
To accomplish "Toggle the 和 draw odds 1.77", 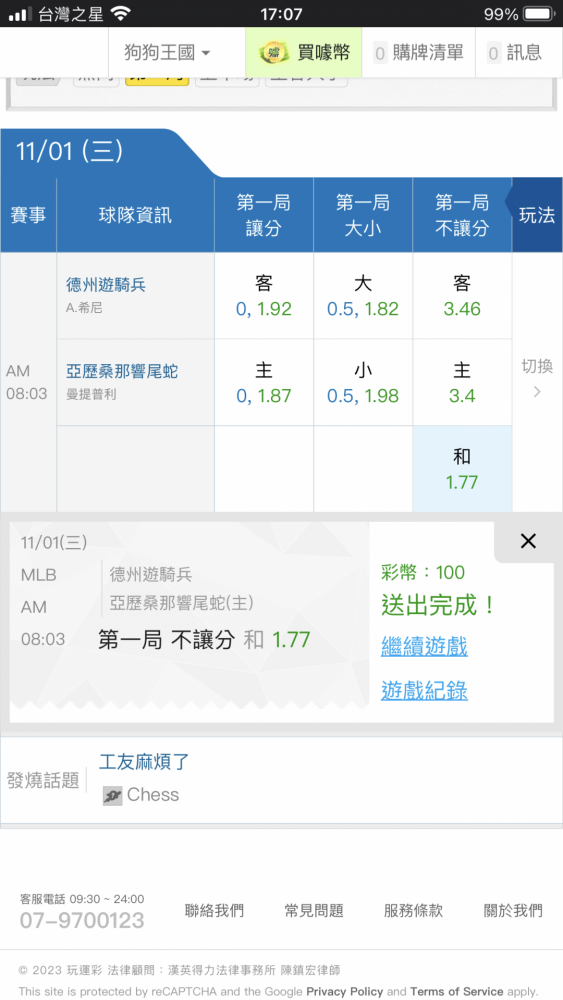I will tap(462, 469).
